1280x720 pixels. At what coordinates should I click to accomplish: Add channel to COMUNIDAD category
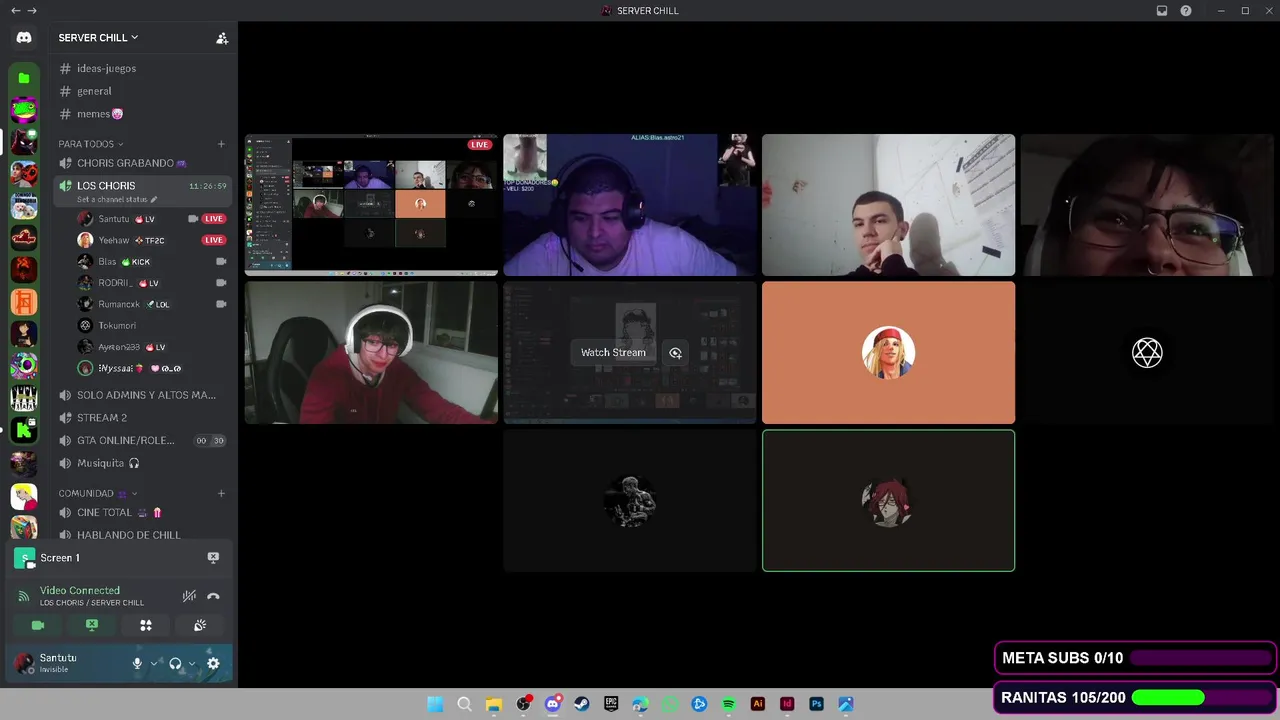click(x=221, y=493)
